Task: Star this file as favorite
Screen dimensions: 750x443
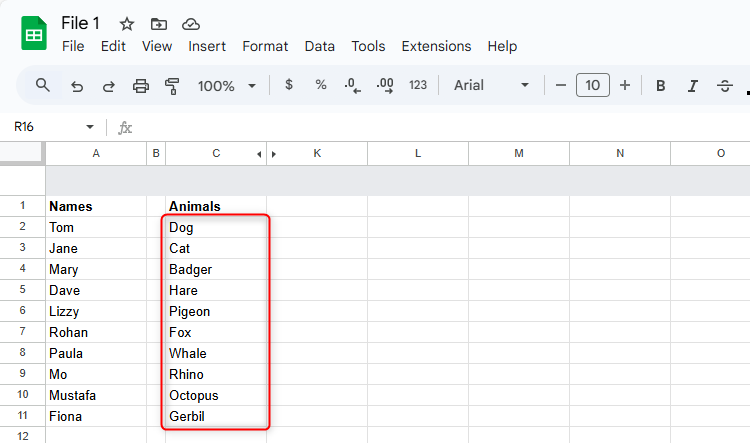Action: [127, 24]
